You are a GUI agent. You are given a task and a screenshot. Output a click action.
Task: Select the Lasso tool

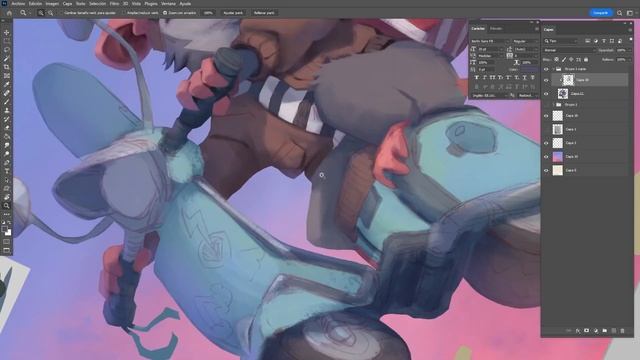click(x=7, y=49)
